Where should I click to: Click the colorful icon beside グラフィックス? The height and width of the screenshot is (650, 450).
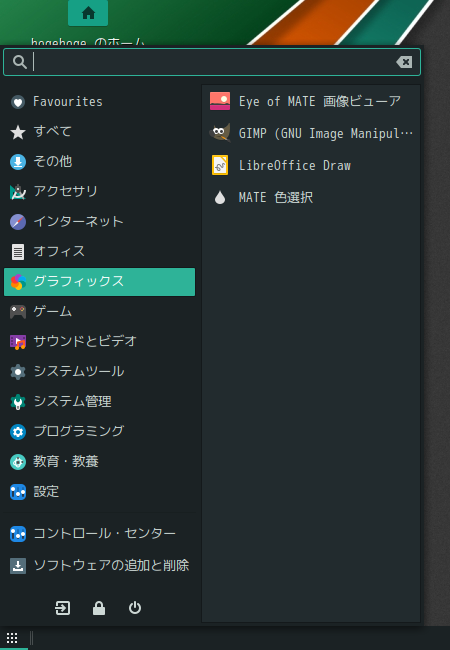(18, 282)
